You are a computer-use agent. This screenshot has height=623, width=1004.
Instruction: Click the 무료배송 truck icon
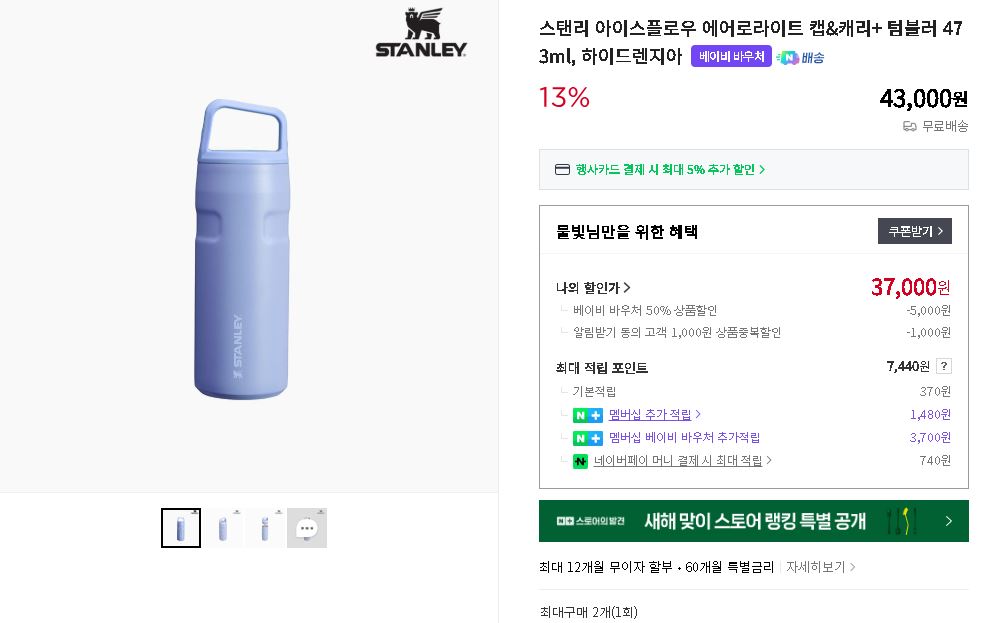(909, 126)
